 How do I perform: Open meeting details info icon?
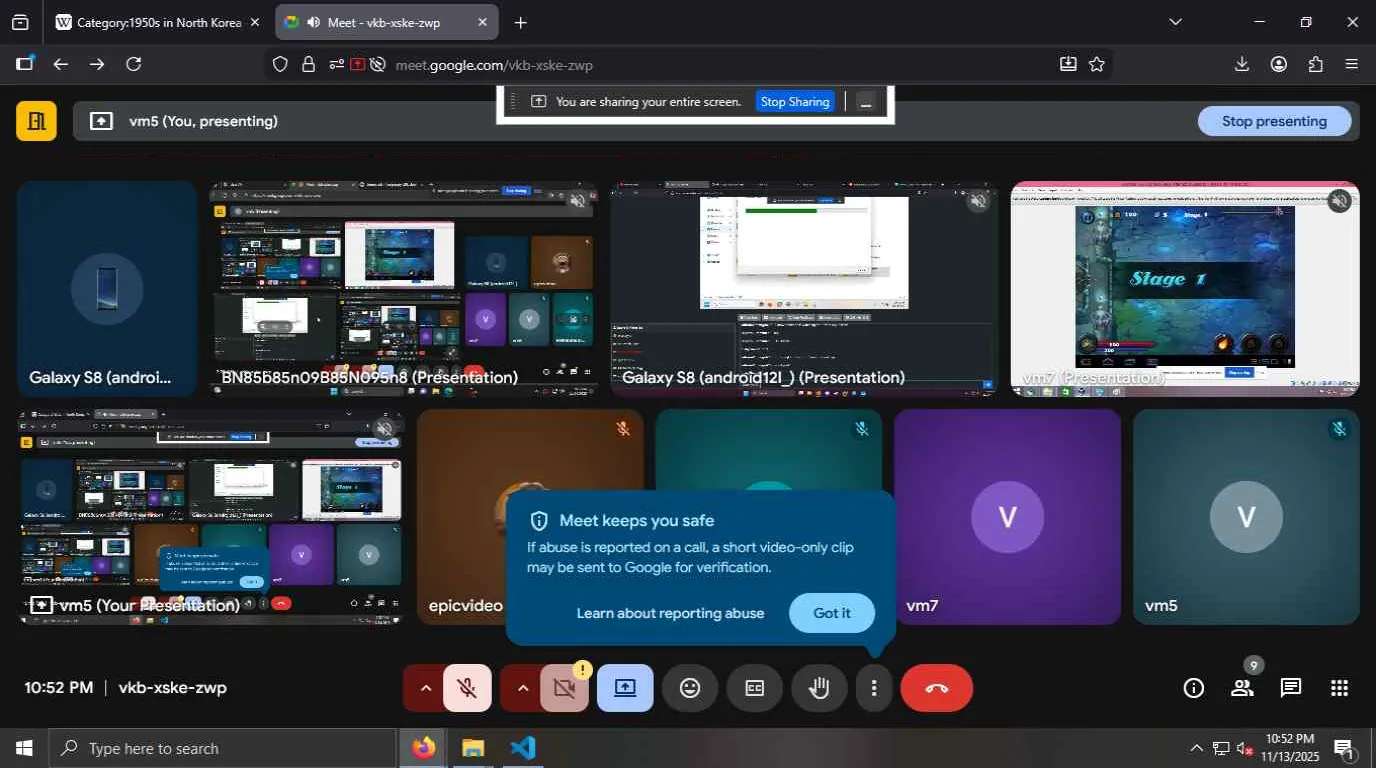click(x=1193, y=688)
